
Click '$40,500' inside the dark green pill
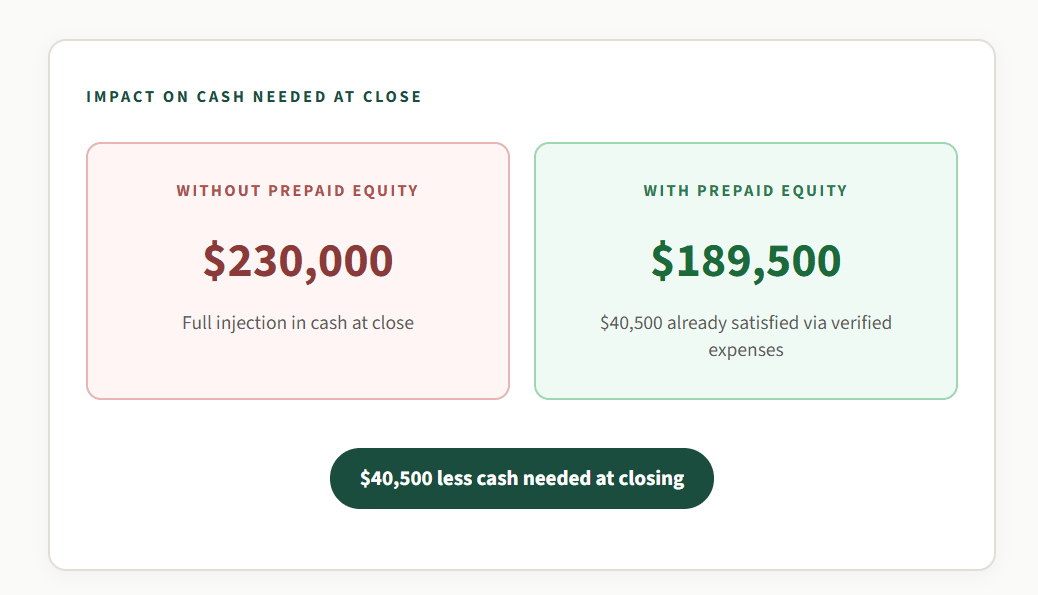396,478
